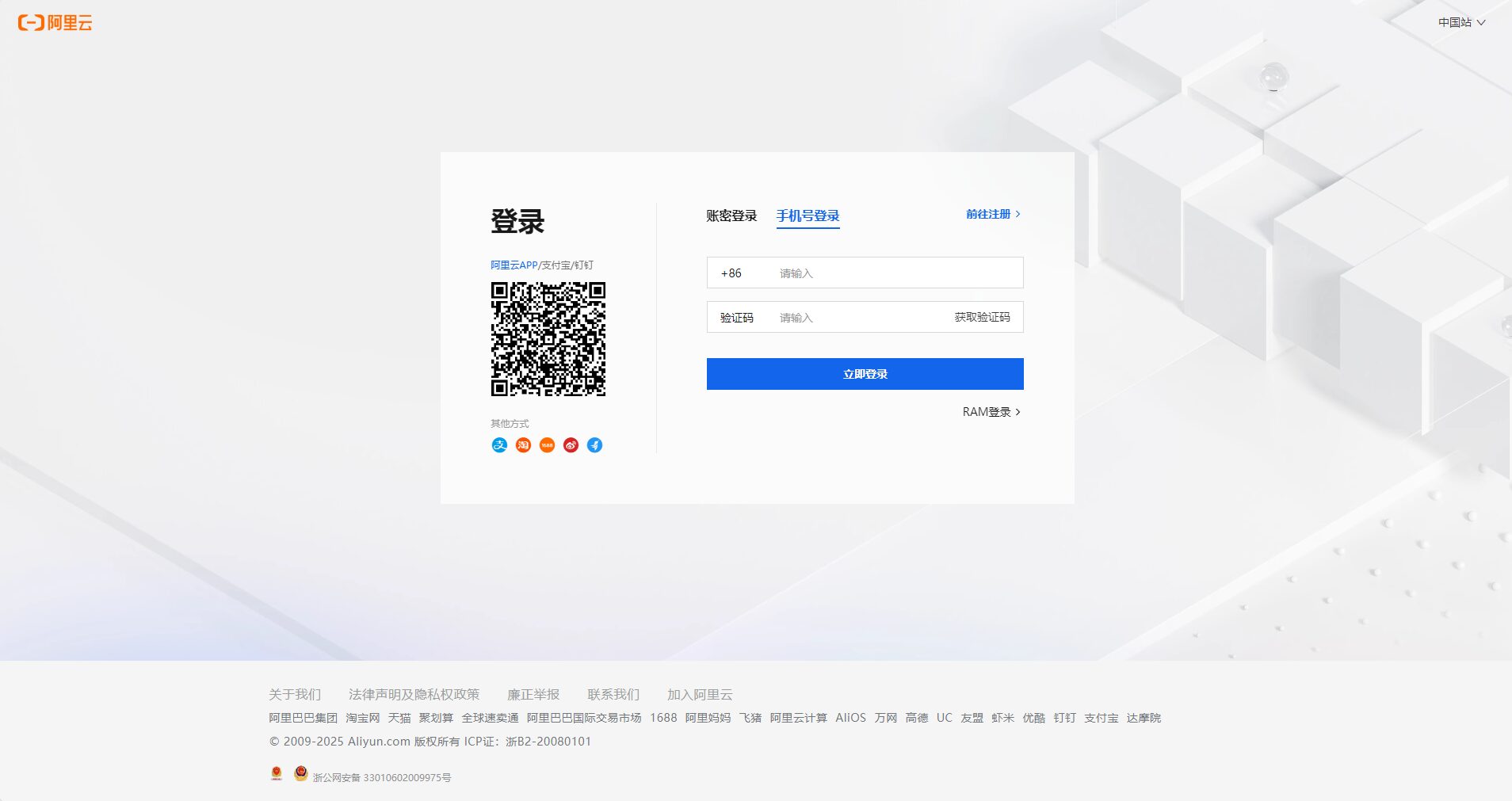This screenshot has height=801, width=1512.
Task: Open 前往注册 registration page
Action: 987,214
